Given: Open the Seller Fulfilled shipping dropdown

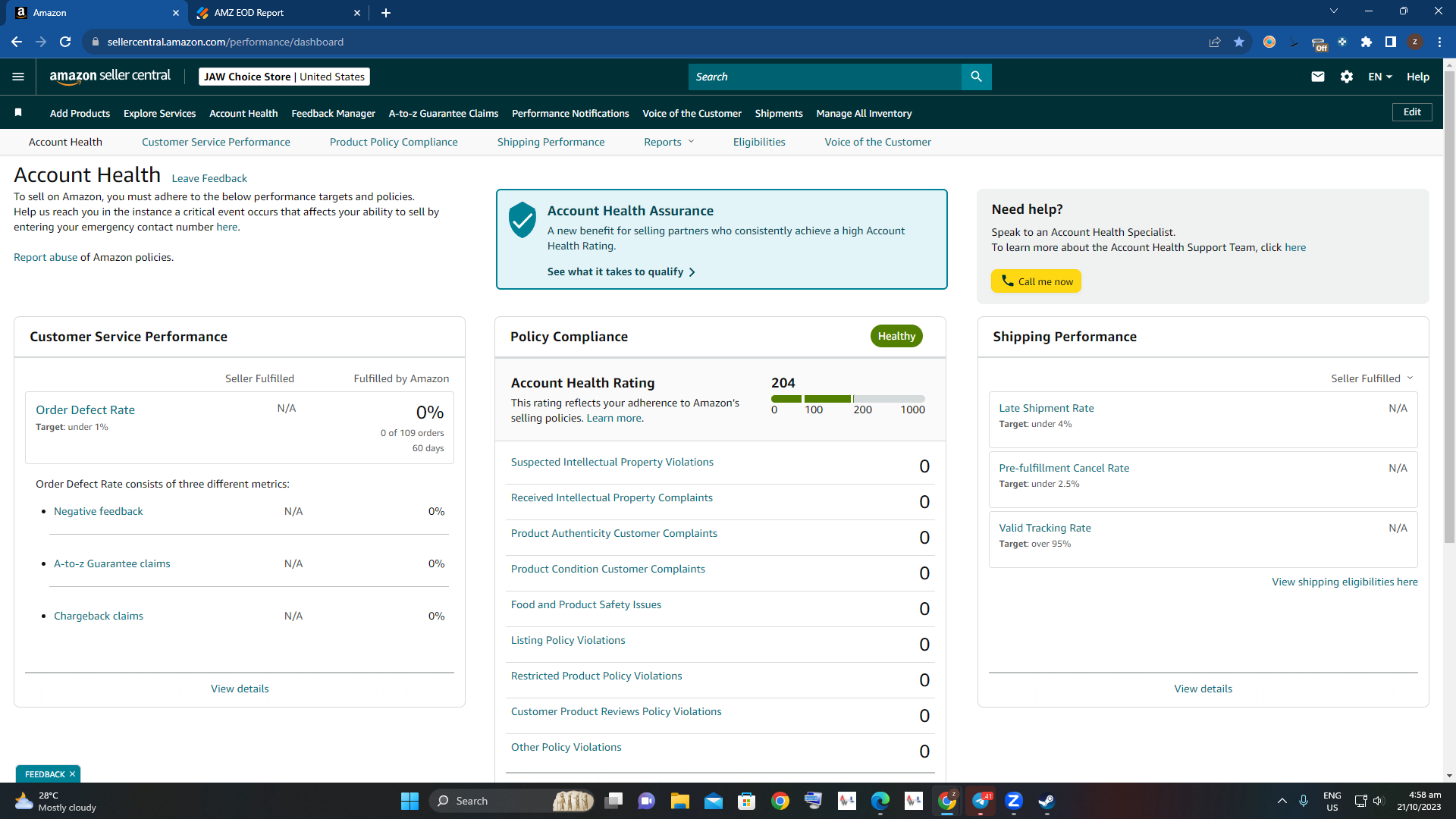Looking at the screenshot, I should [x=1372, y=378].
